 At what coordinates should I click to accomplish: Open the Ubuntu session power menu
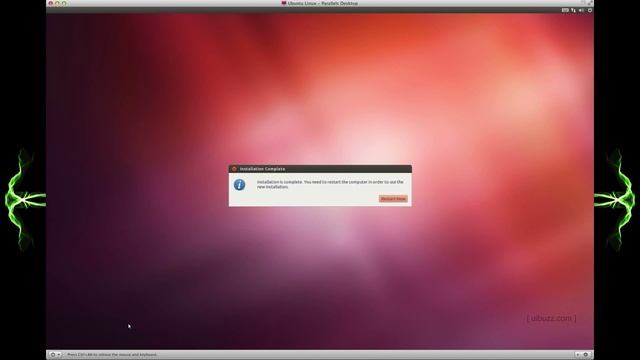click(x=590, y=10)
